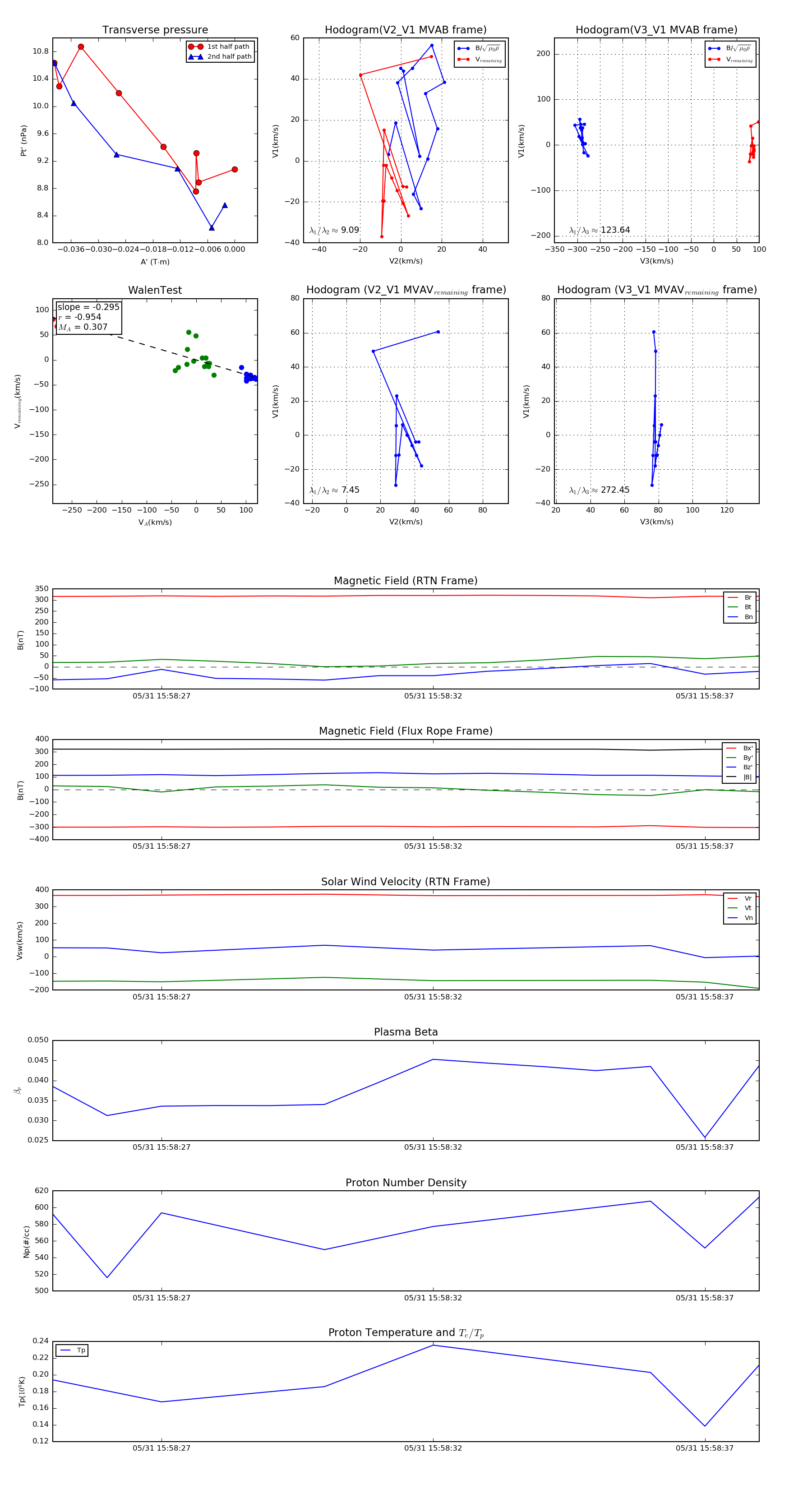
Task: Click the 'Magnetic Field (Flux Rope Frame)' title
Action: [406, 731]
